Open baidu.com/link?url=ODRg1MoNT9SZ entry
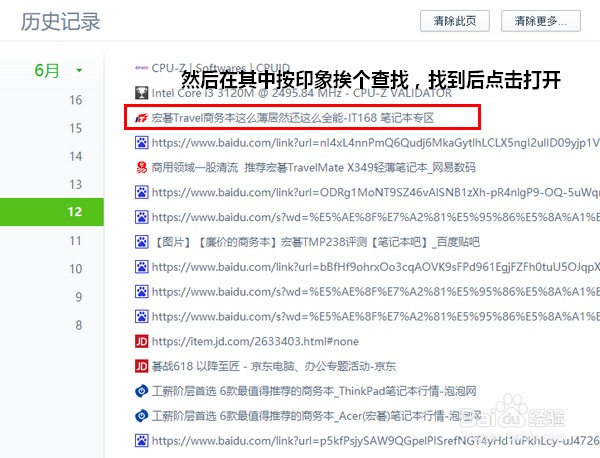This screenshot has height=458, width=600. (376, 192)
